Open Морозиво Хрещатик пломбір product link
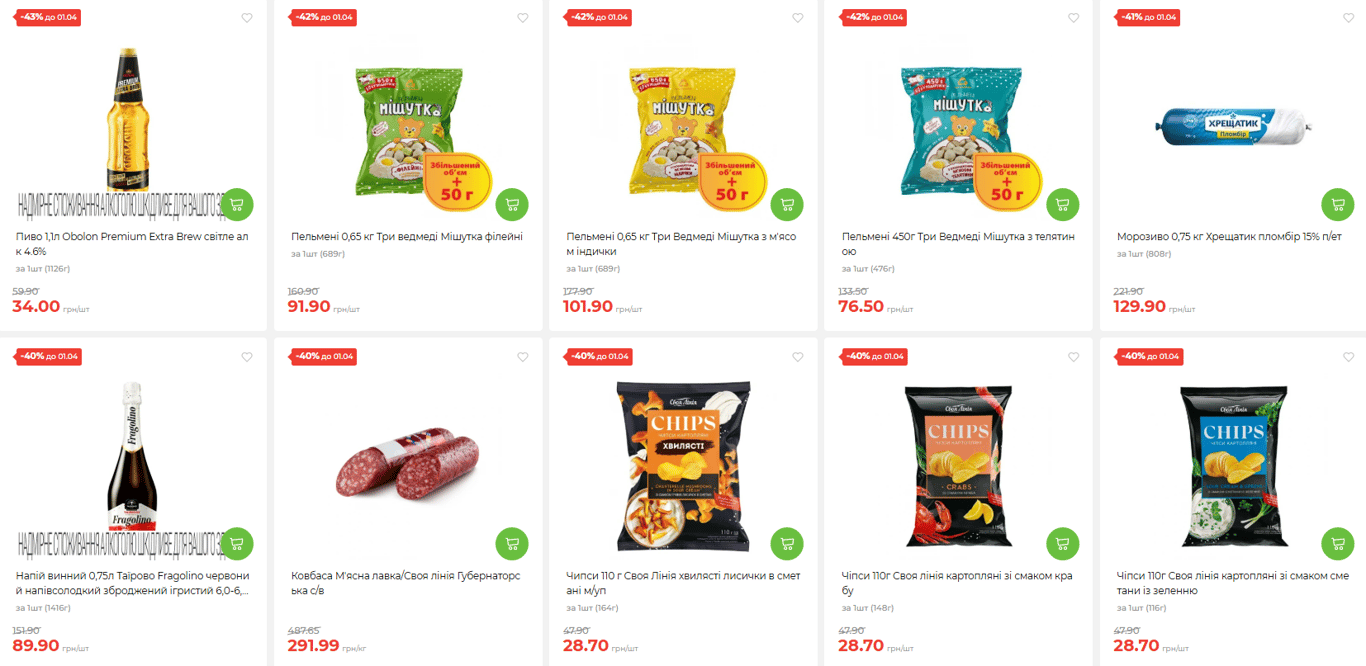The image size is (1366, 666). 1229,237
